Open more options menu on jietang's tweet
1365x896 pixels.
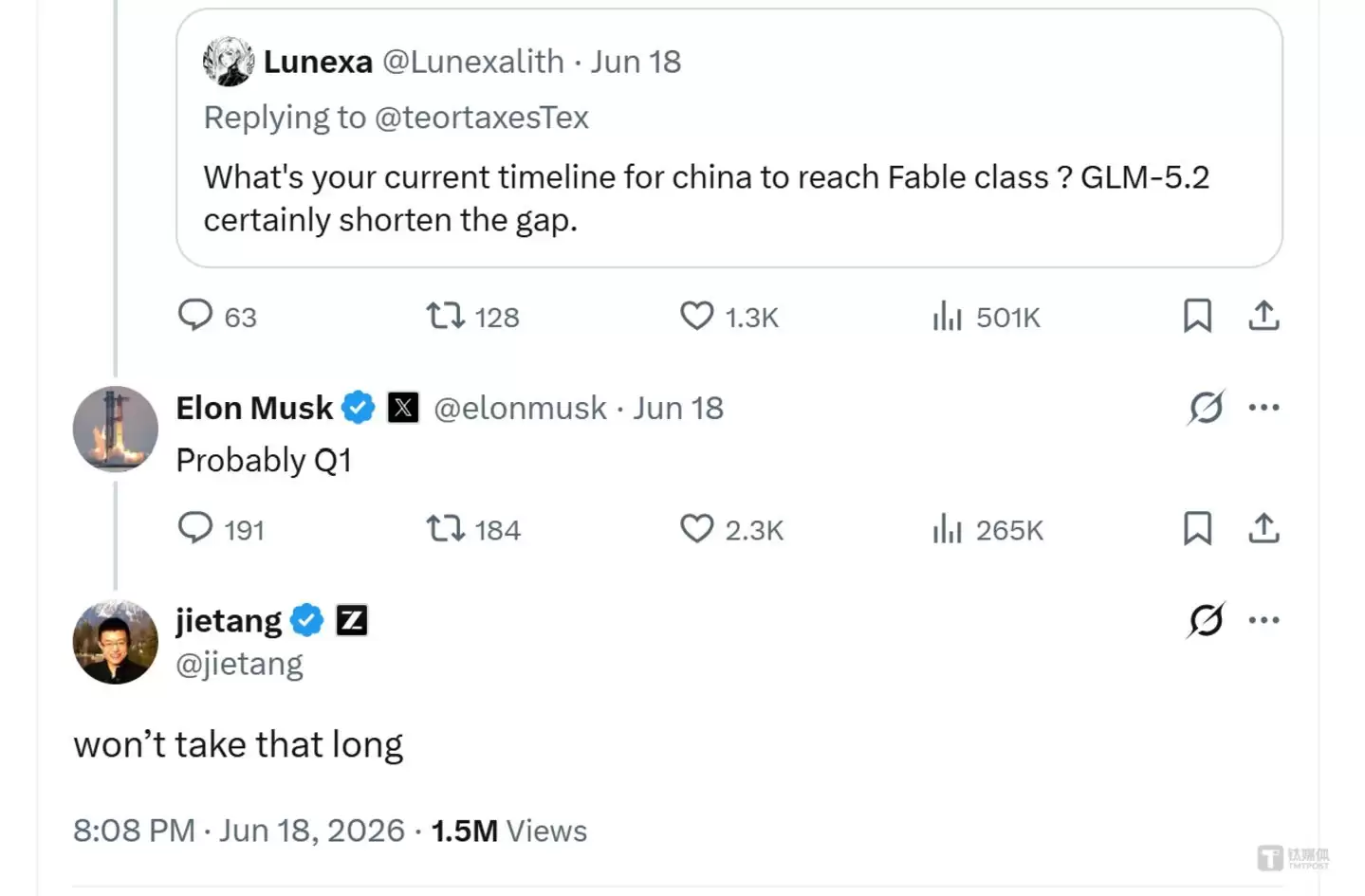(1264, 620)
